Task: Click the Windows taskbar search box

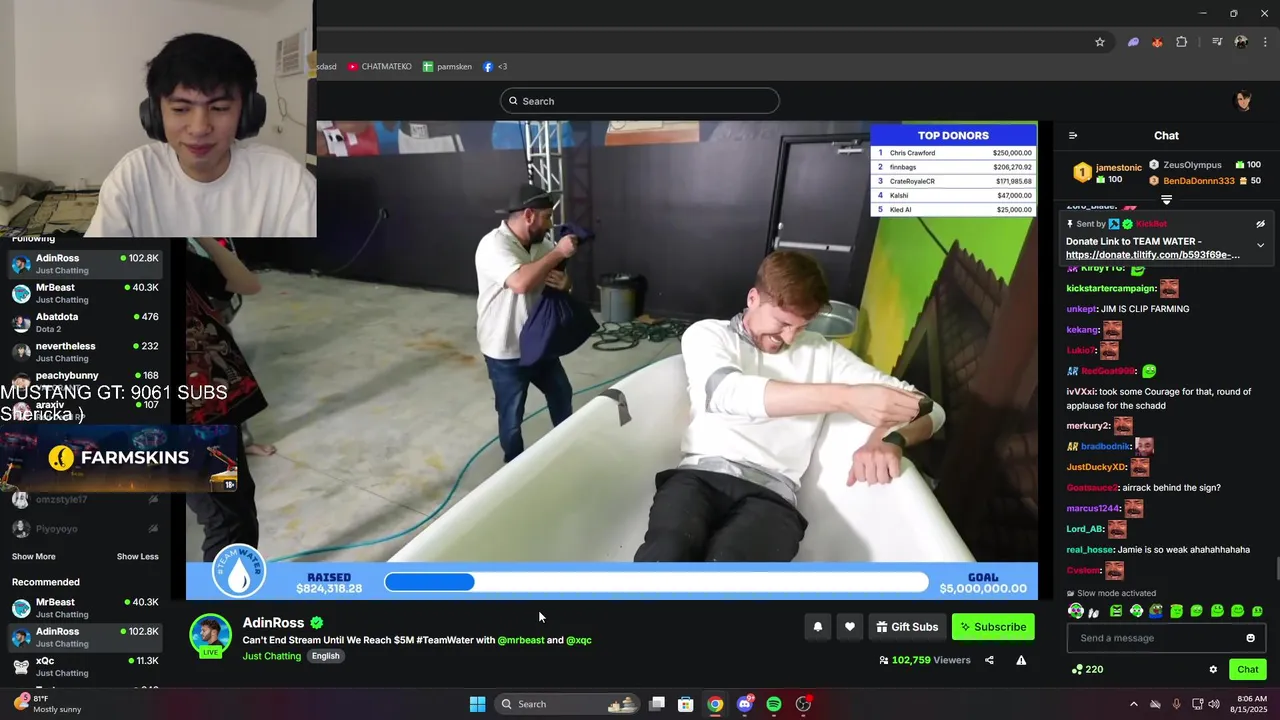Action: 567,704
